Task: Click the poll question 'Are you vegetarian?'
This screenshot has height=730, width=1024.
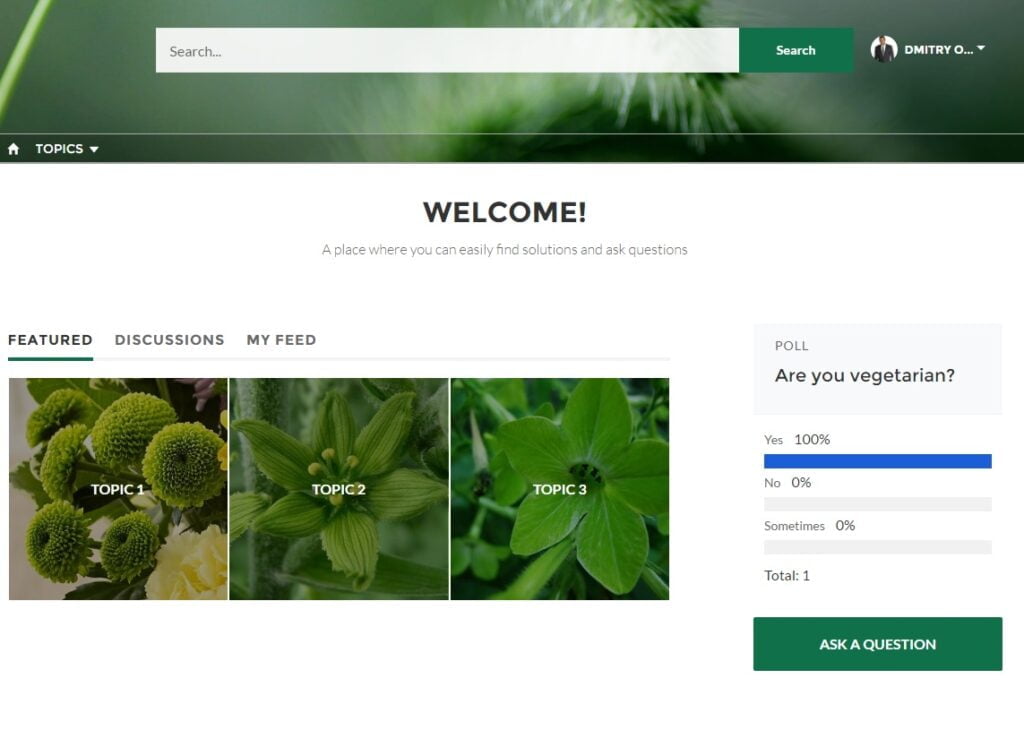Action: (x=865, y=375)
